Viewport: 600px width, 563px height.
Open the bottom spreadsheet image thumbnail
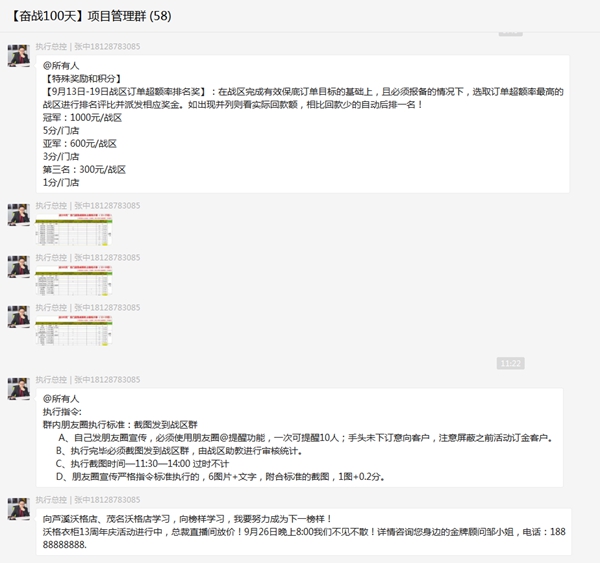(74, 330)
